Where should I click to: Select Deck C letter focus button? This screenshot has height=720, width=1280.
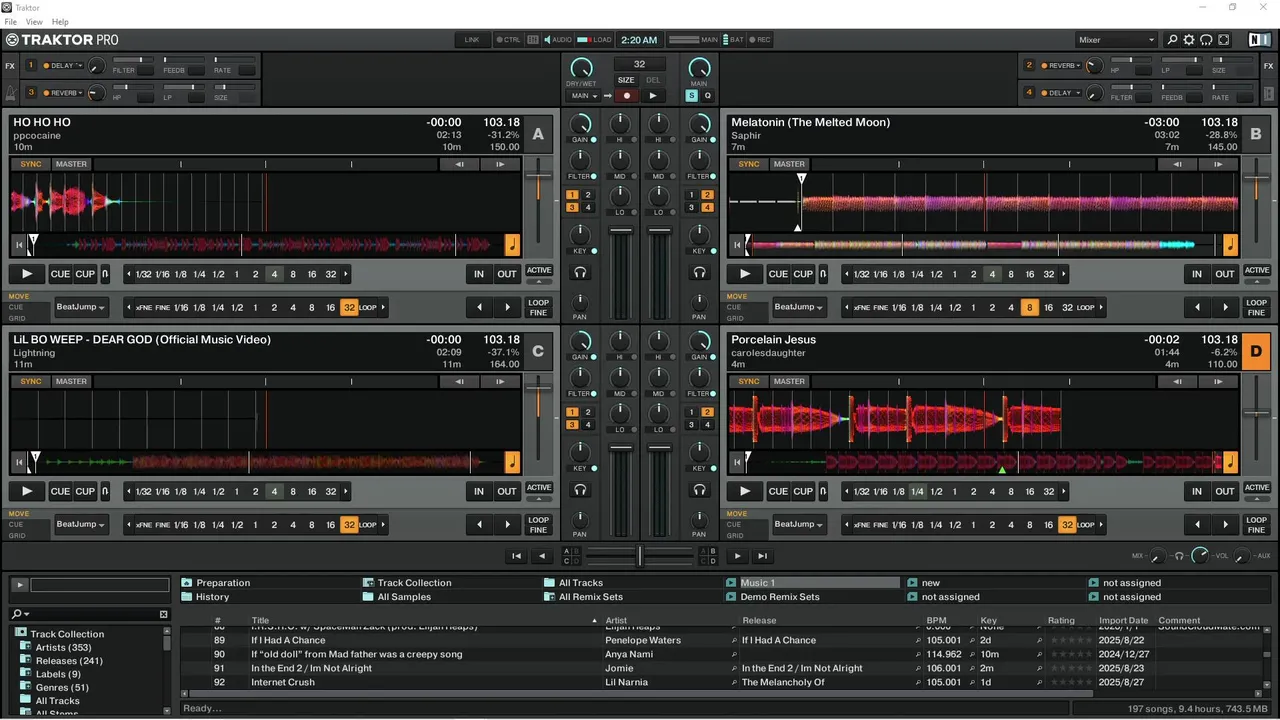click(538, 351)
